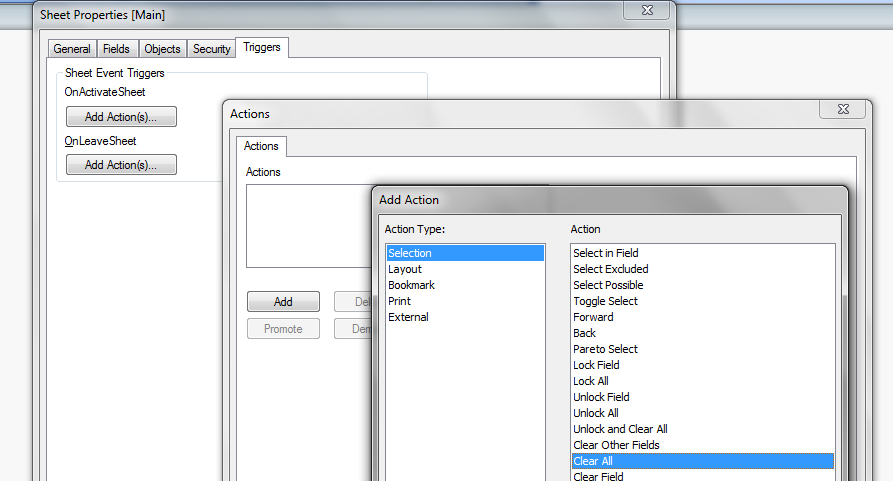Screen dimensions: 893x481
Task: Click the Promote button
Action: [283, 329]
